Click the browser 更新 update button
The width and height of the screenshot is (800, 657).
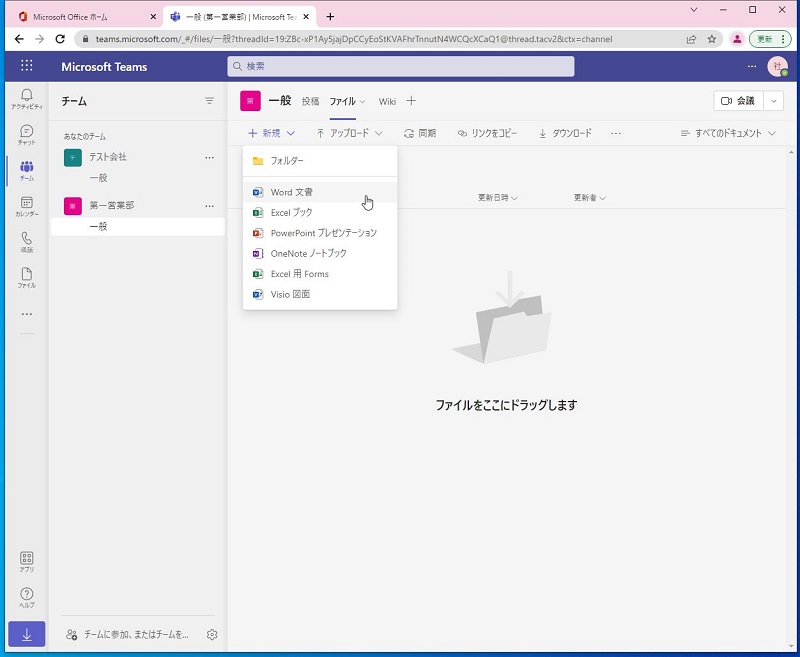(x=770, y=39)
